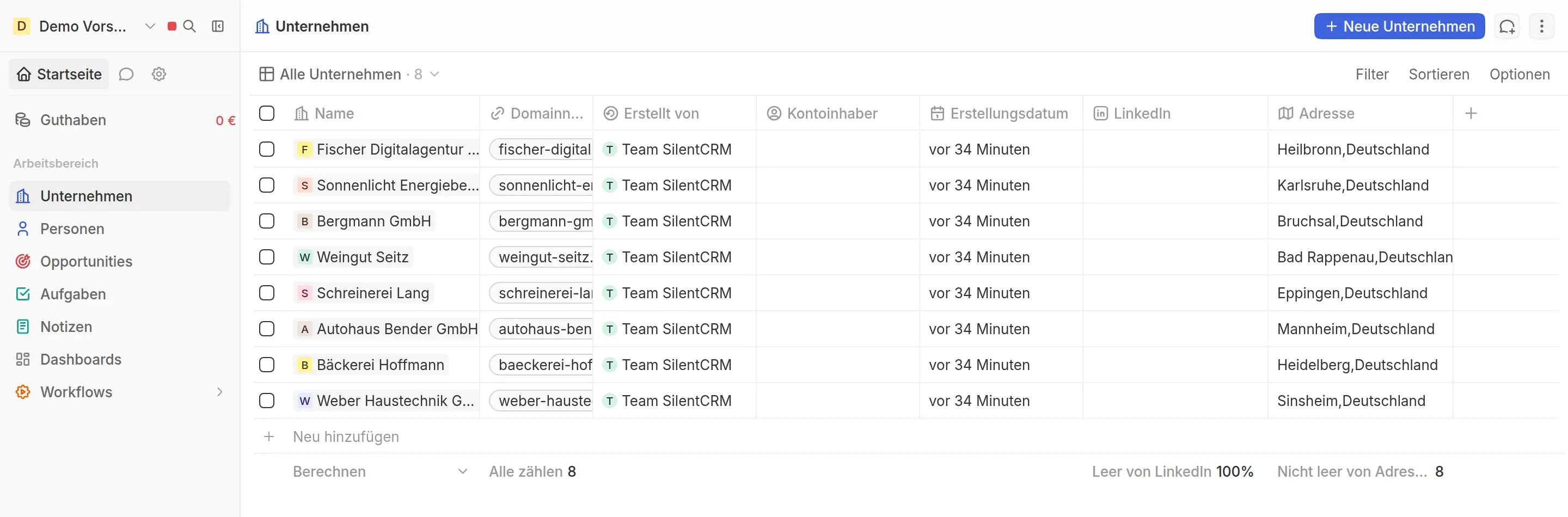Open Unternehmen in the sidebar
The image size is (1568, 517).
(120, 196)
